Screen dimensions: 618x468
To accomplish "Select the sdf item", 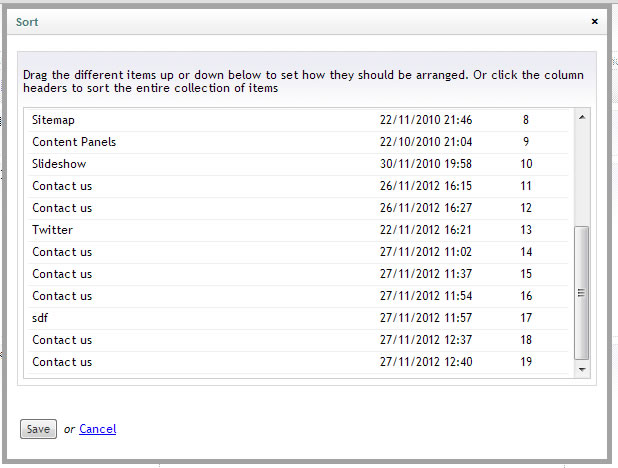I will [x=41, y=318].
